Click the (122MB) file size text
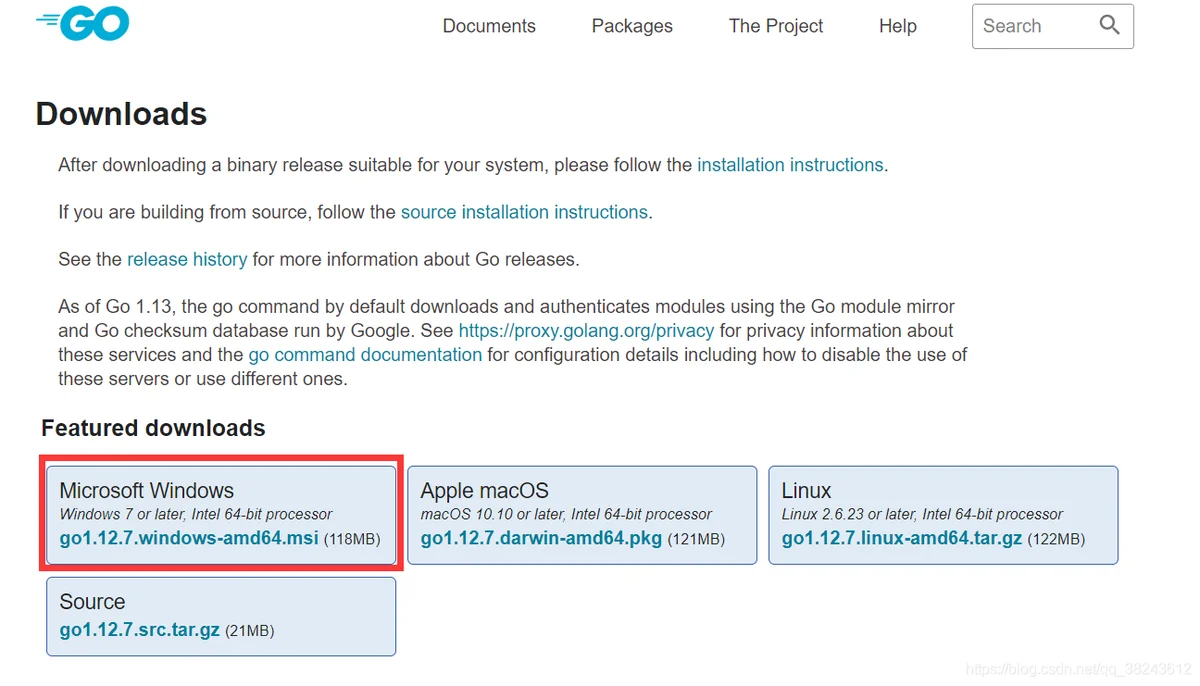The width and height of the screenshot is (1200, 686). [1056, 539]
